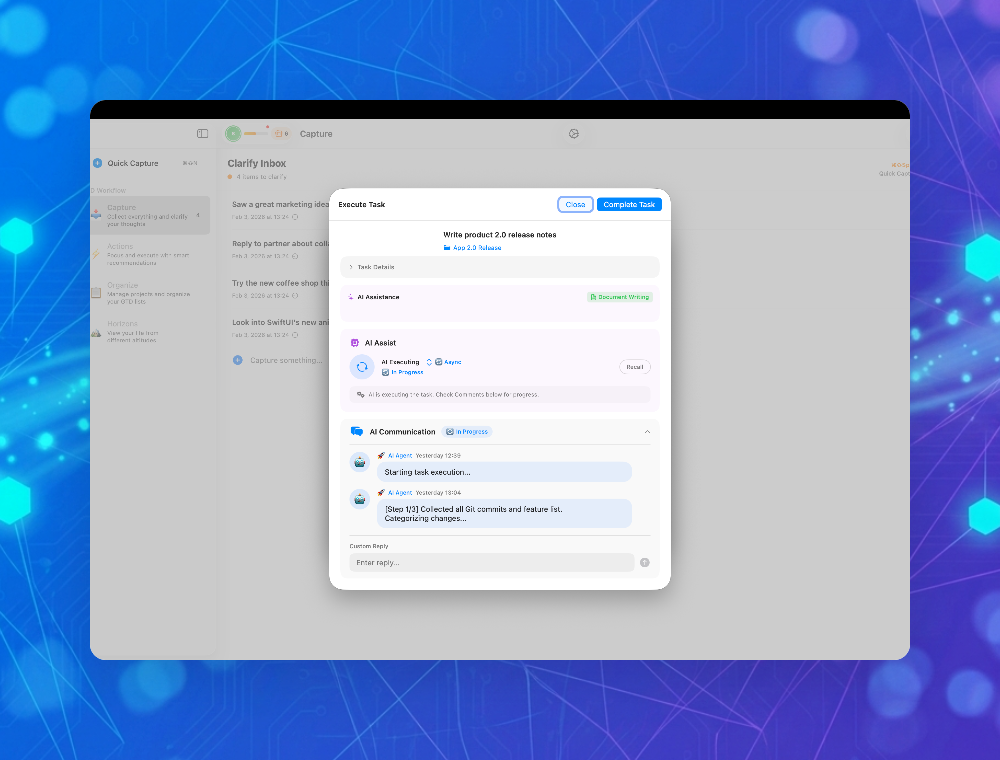The height and width of the screenshot is (760, 1000).
Task: Select the Horizons mountain icon
Action: 96,331
